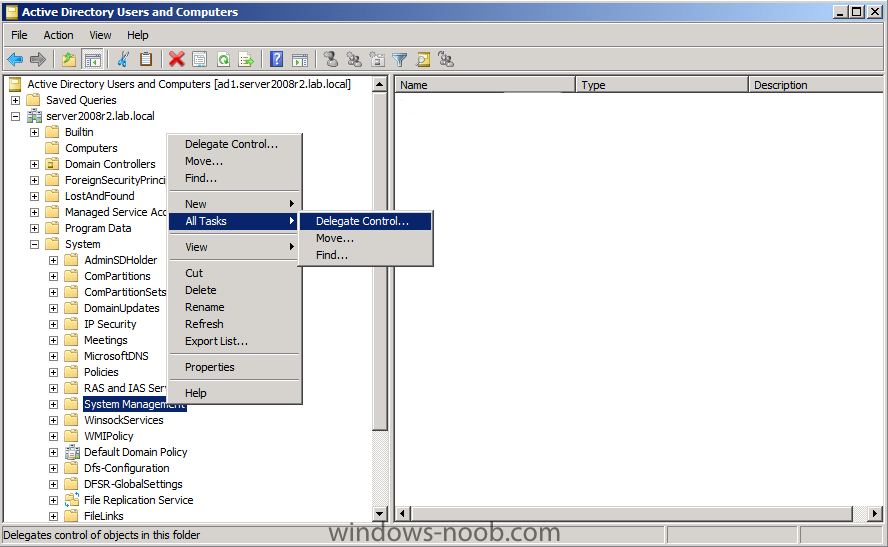888x547 pixels.
Task: Create a new group via toolbar icon
Action: [x=354, y=59]
